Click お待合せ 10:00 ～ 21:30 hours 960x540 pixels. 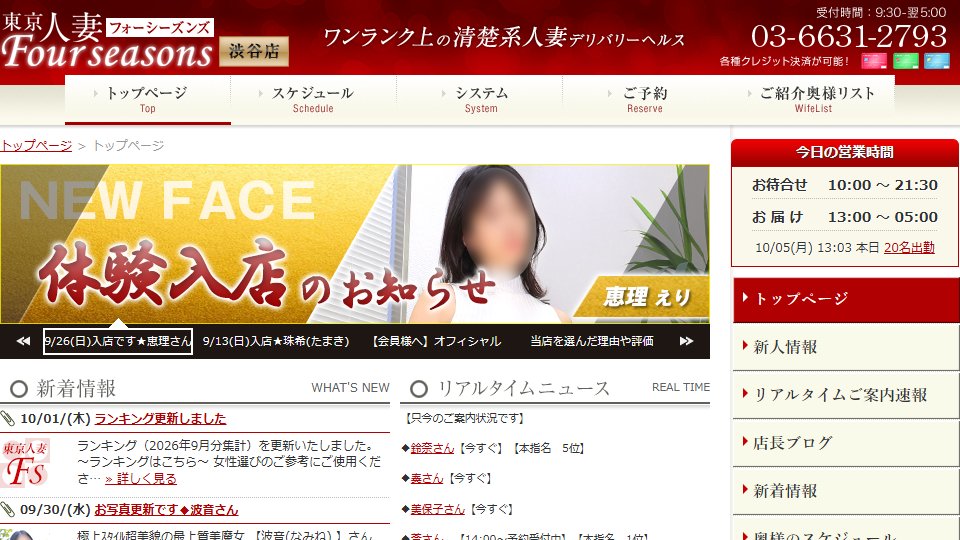pos(845,185)
